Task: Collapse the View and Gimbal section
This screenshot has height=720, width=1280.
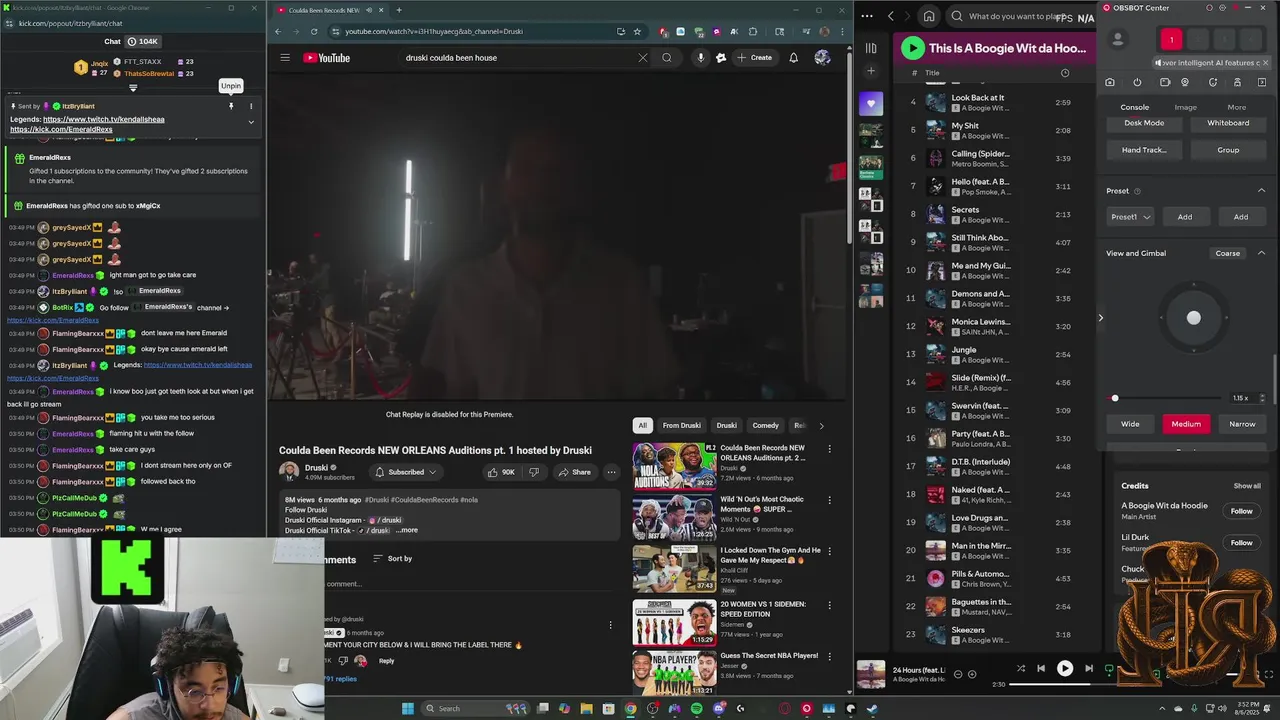Action: pos(1261,253)
